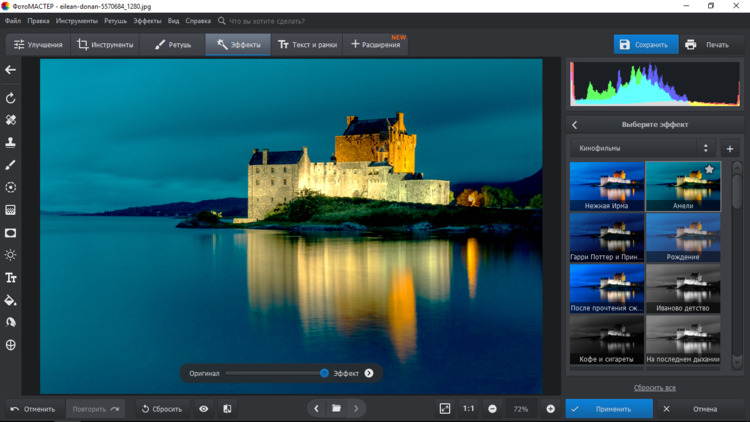
Task: Toggle favorite star on Амели effect
Action: [709, 170]
